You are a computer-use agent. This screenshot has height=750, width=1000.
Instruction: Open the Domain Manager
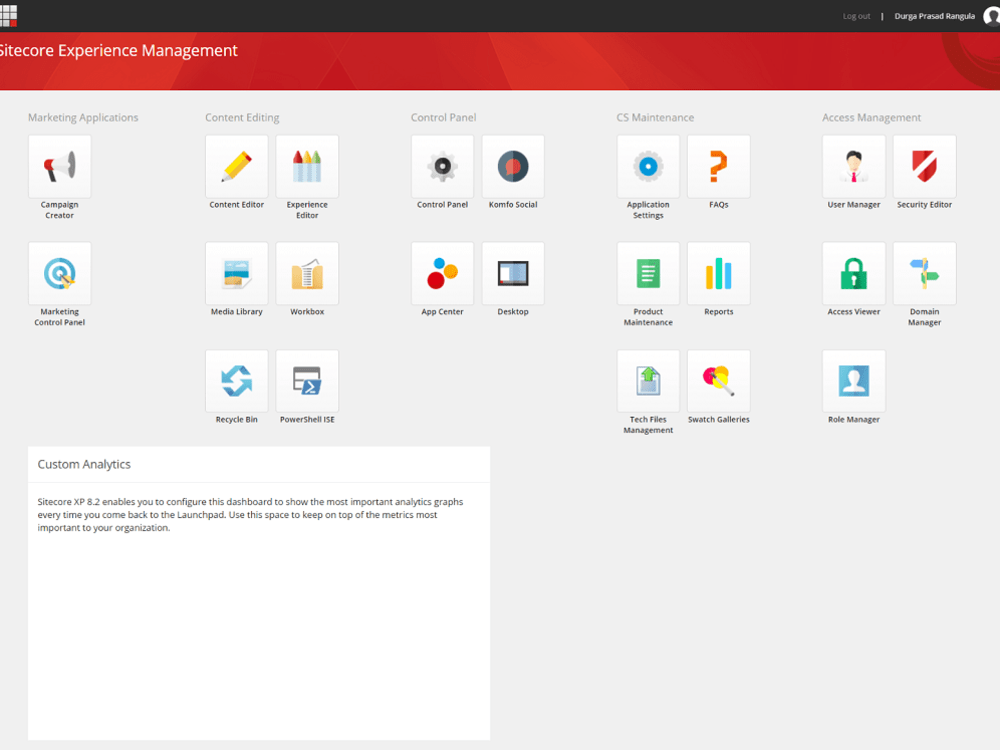point(925,274)
